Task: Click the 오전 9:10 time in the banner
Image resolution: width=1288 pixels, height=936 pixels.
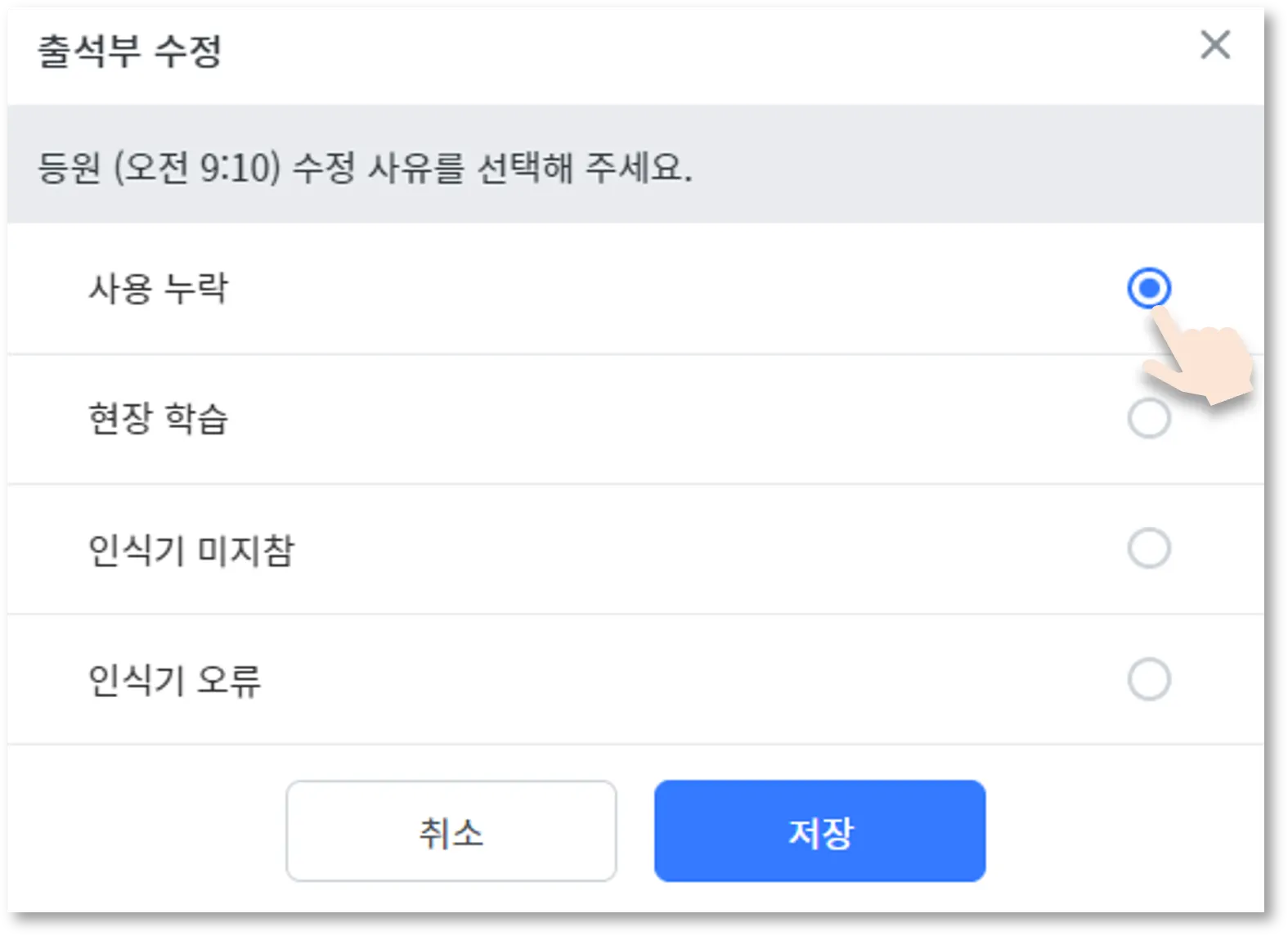Action: pyautogui.click(x=197, y=168)
